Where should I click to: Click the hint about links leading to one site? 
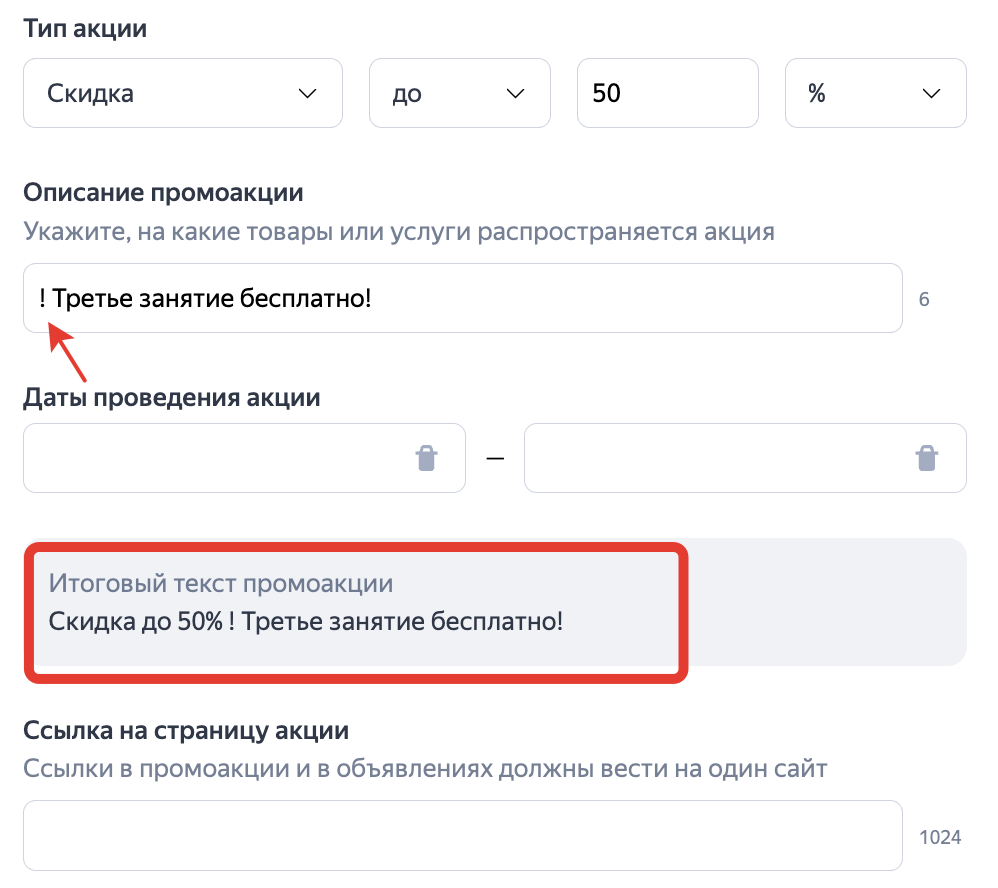pos(425,769)
